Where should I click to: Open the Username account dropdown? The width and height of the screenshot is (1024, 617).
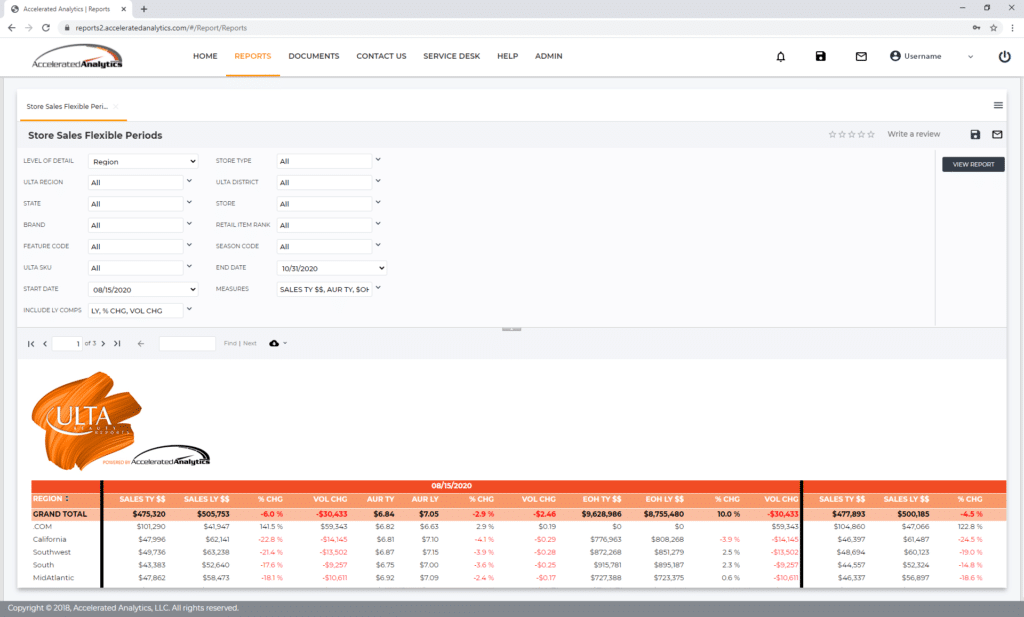(922, 56)
